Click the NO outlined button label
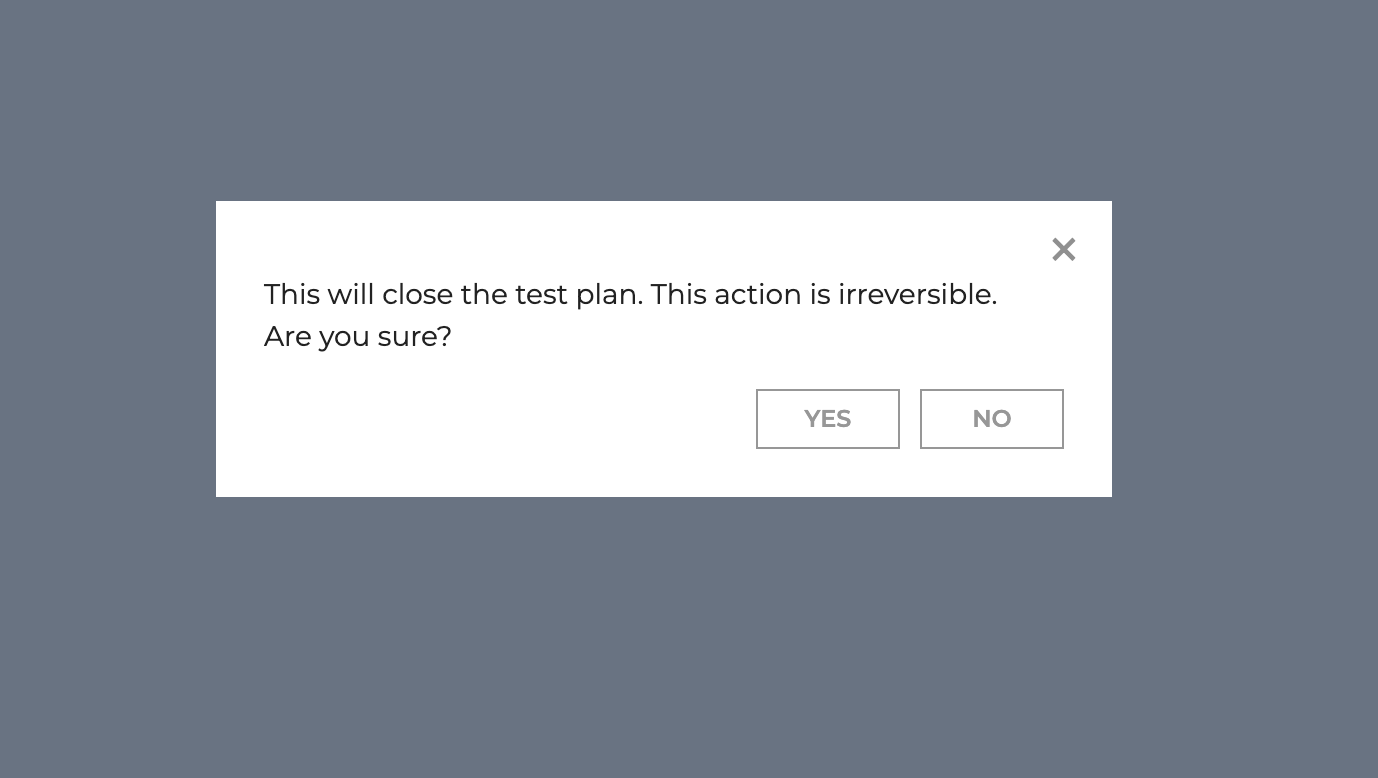 992,419
